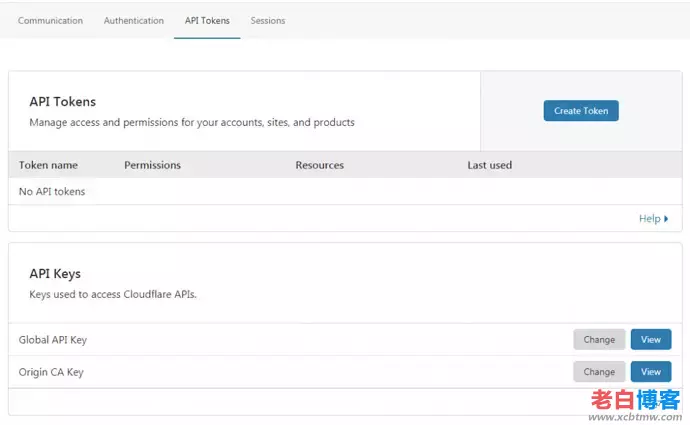Go to the Sessions tab
Image resolution: width=690 pixels, height=425 pixels.
tap(268, 21)
